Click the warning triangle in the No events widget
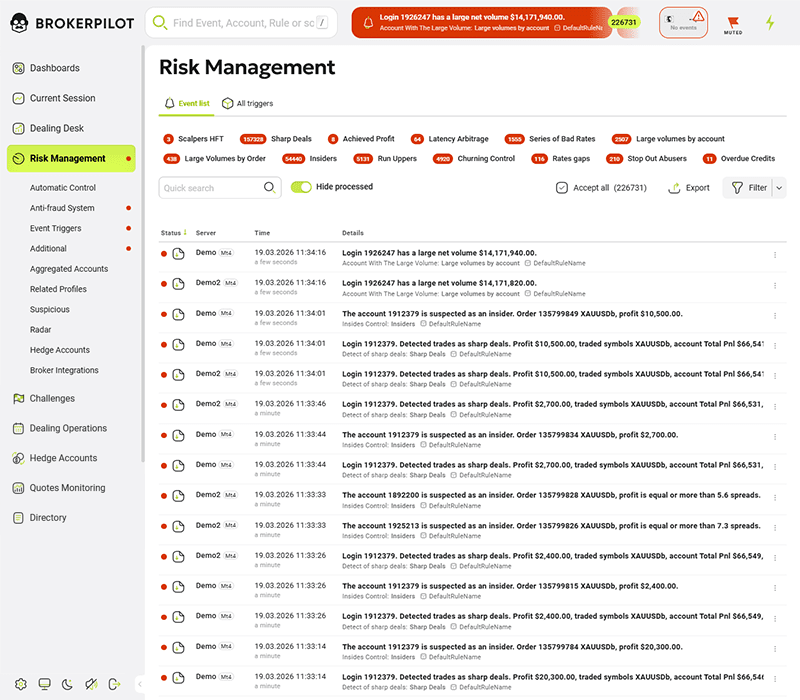The width and height of the screenshot is (800, 700). click(x=698, y=17)
